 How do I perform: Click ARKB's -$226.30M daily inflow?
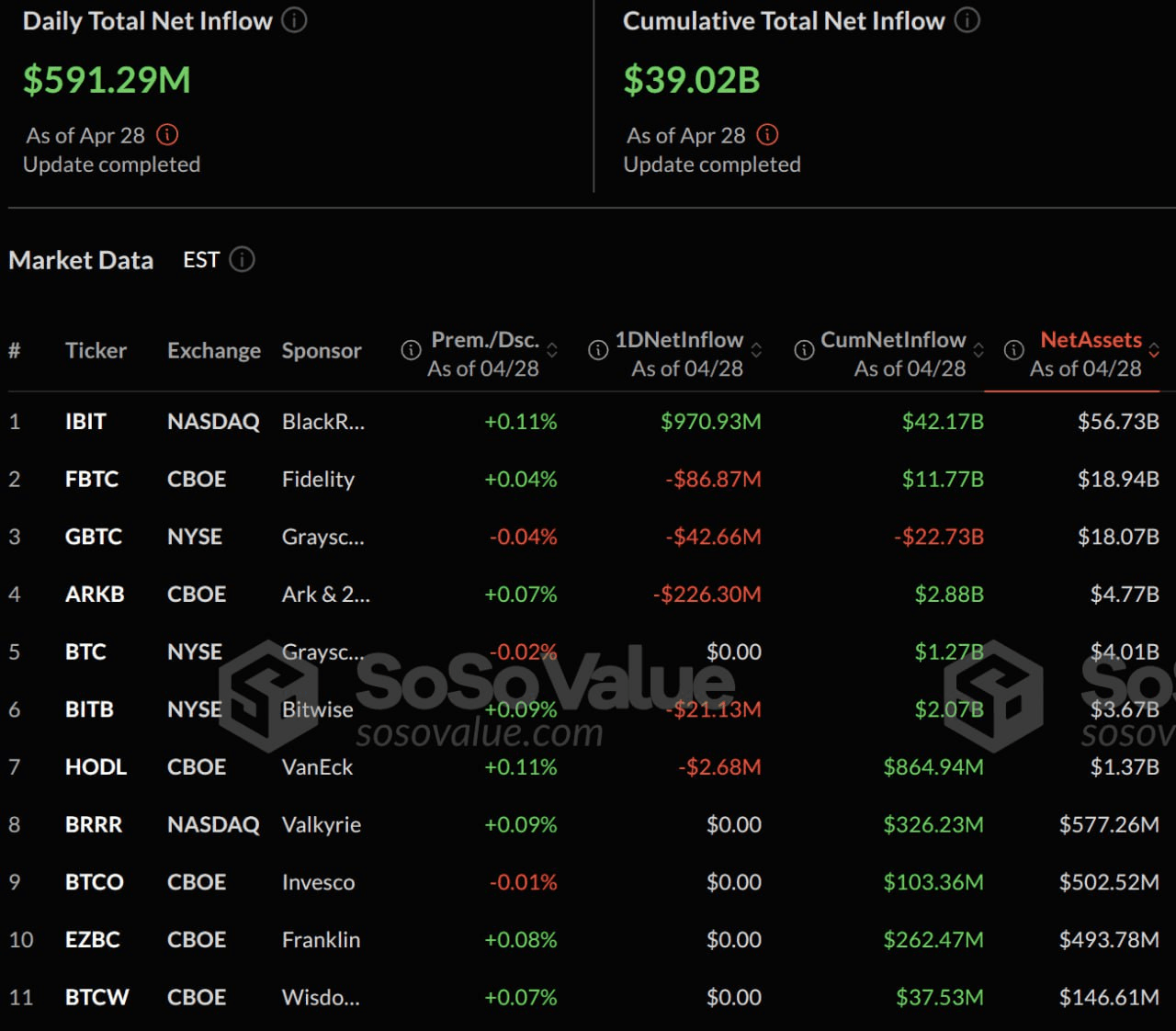click(x=707, y=595)
